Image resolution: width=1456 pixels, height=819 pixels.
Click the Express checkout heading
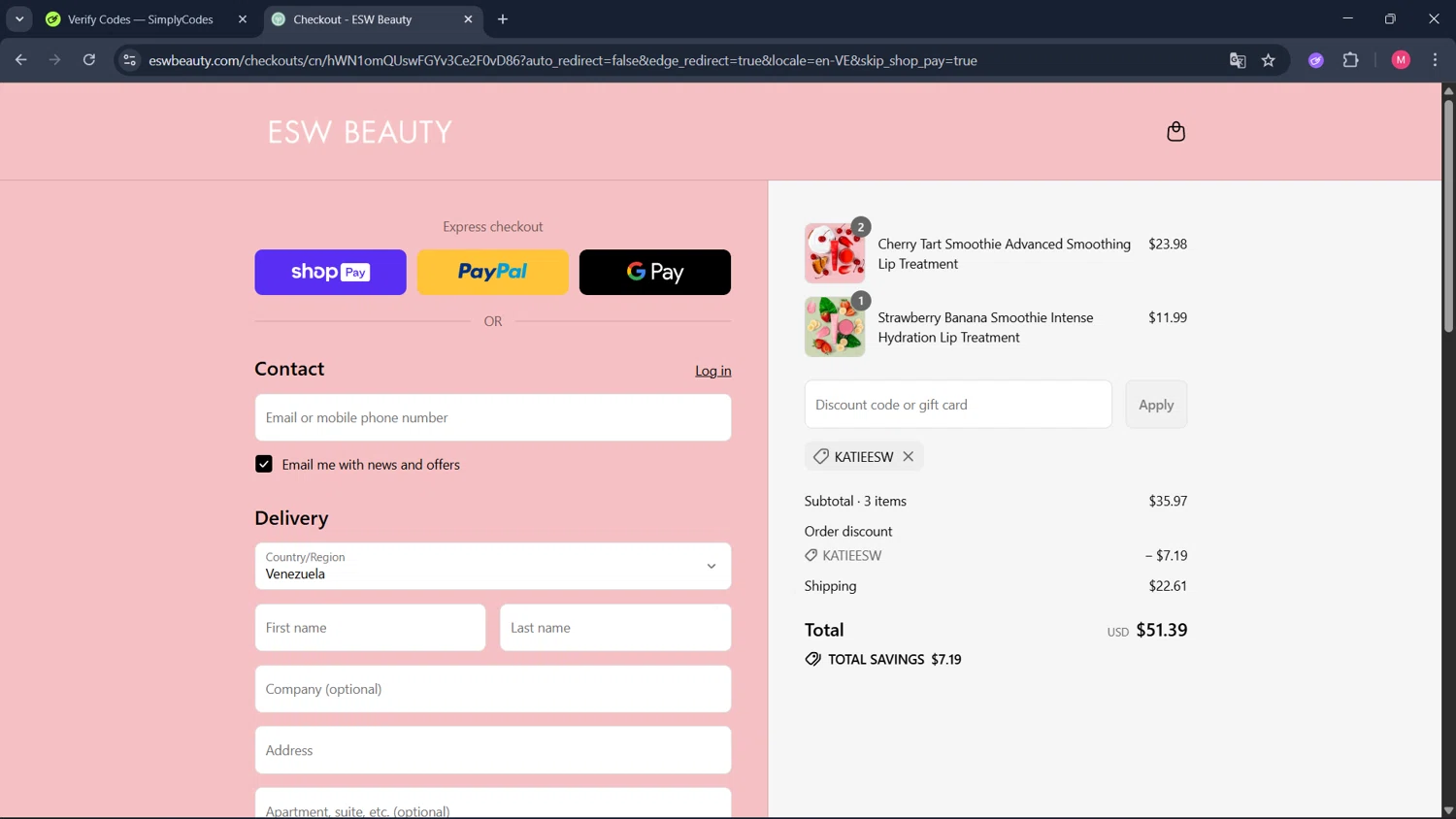[x=493, y=226]
